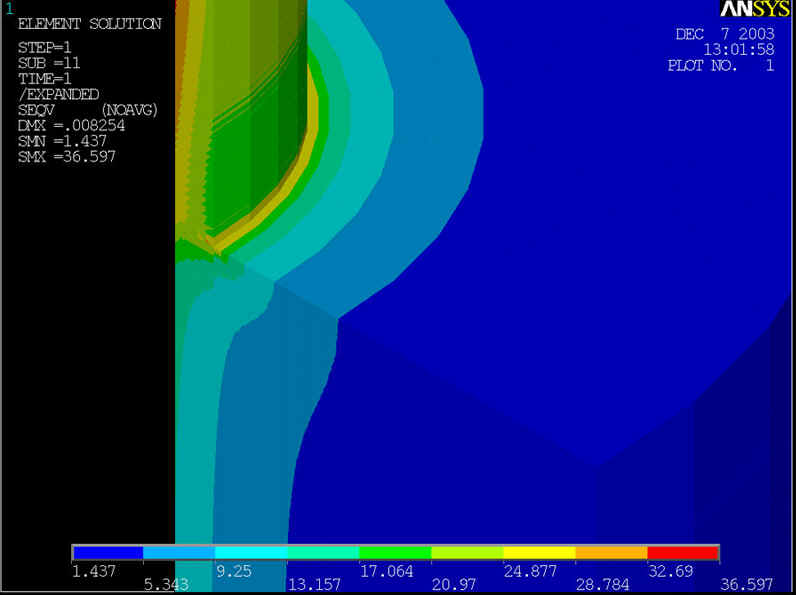Click the 28.784 legend value
Image resolution: width=796 pixels, height=595 pixels.
pyautogui.click(x=603, y=585)
